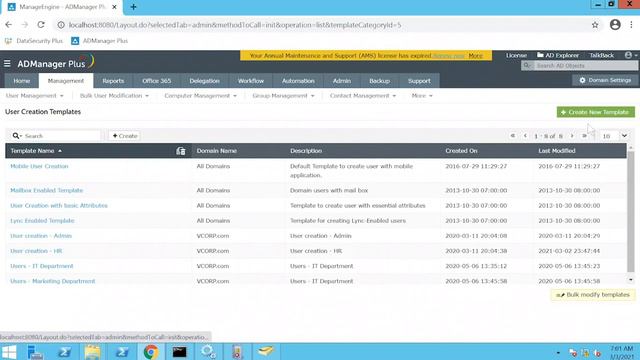The image size is (640, 360).
Task: Click Create New Template button
Action: [596, 112]
